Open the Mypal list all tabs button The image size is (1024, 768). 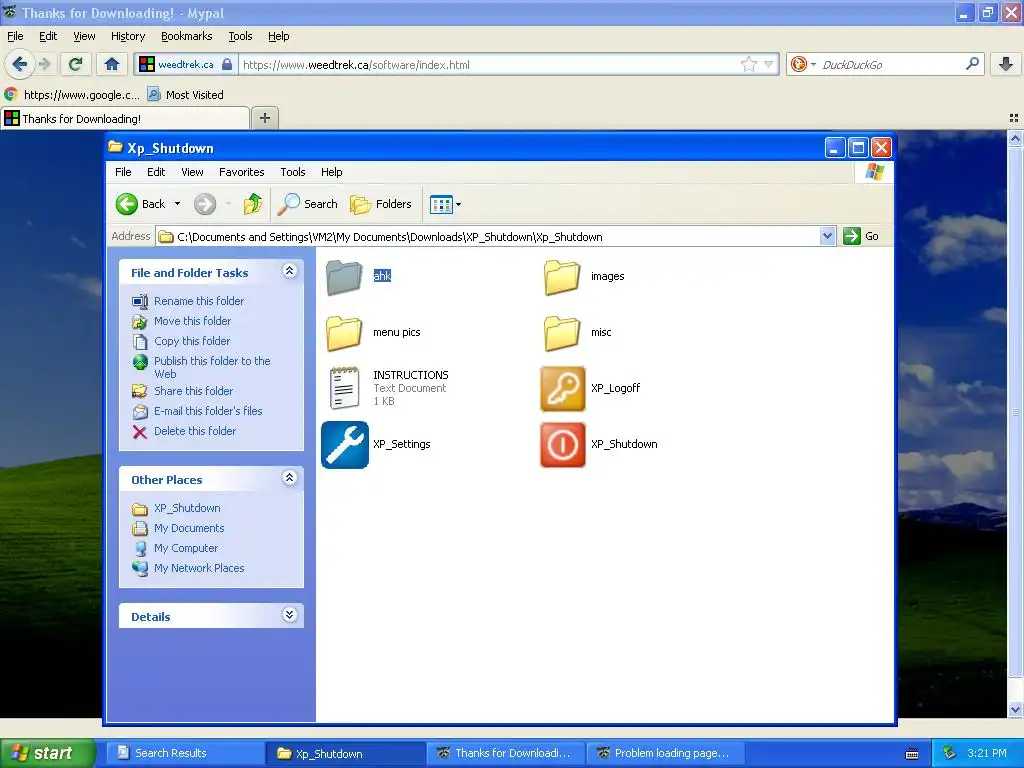(1014, 118)
